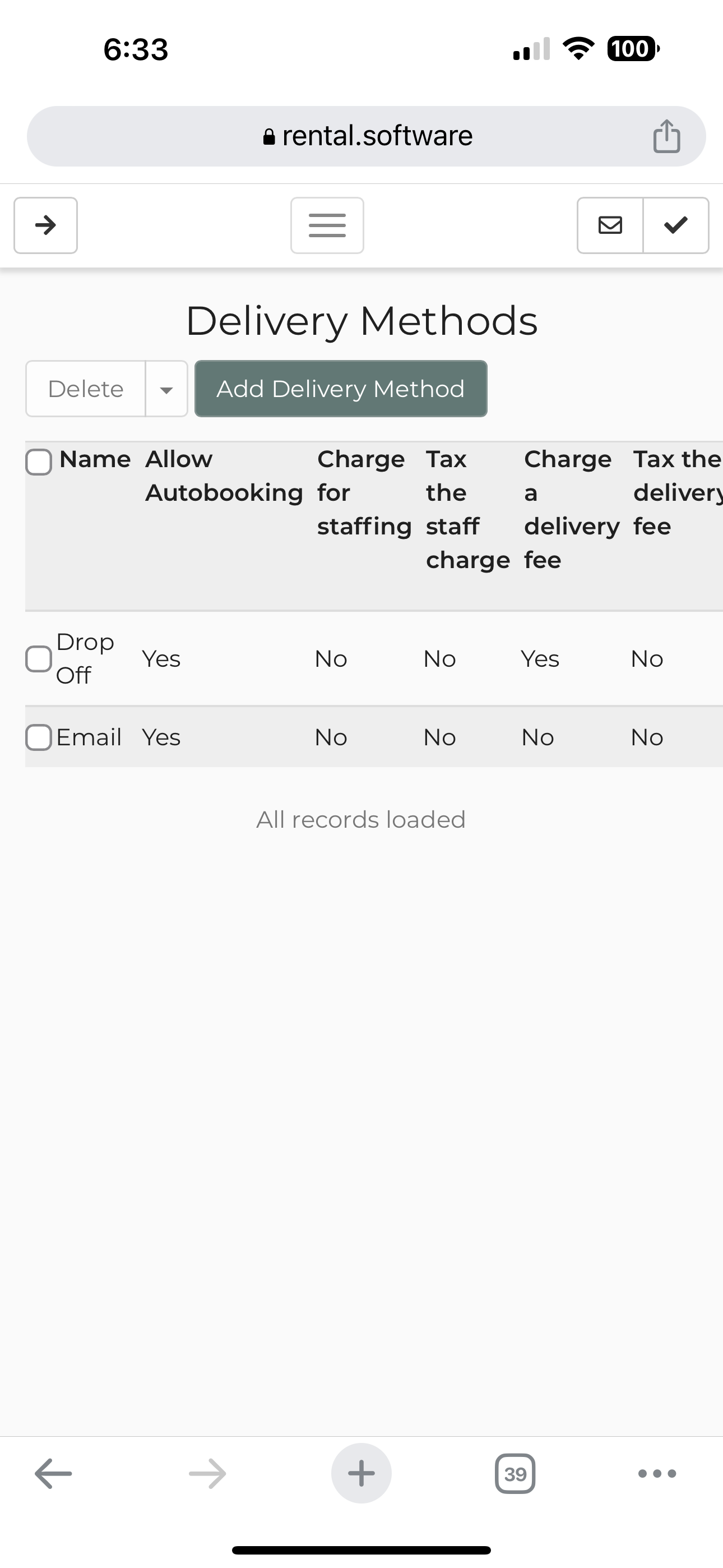Screen dimensions: 723x1568
Task: Open the Drop Off delivery method
Action: [x=85, y=658]
